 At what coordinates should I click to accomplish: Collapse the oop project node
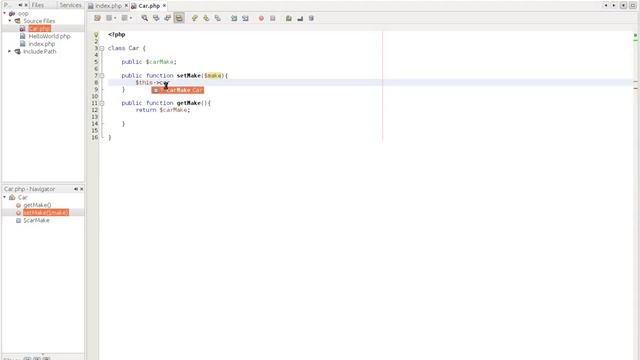pyautogui.click(x=4, y=13)
